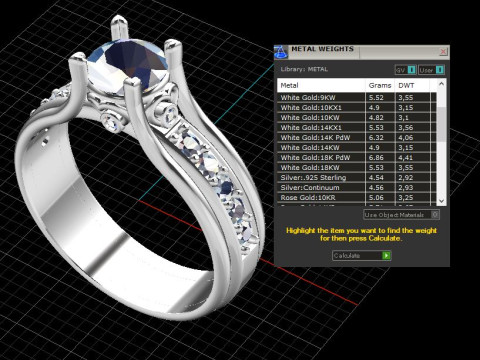The height and width of the screenshot is (360, 480).
Task: Select the Silver:.925 Sterling row
Action: (x=357, y=178)
